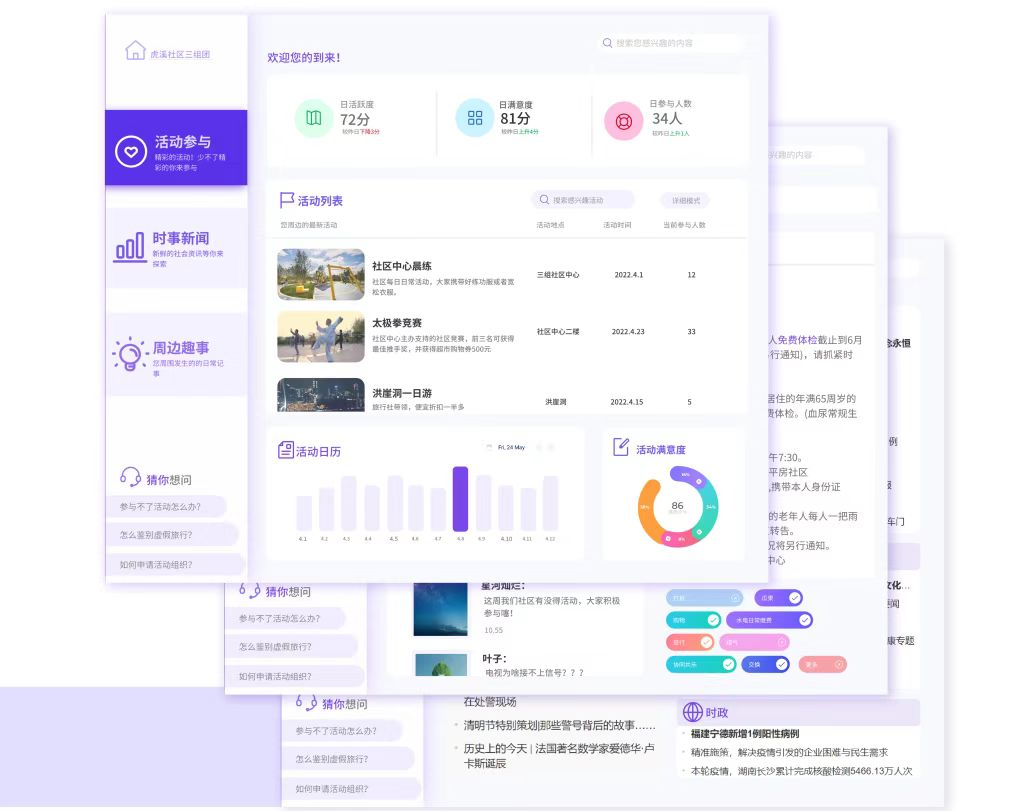Click 怎么鉴别虚假旅行? in front window
Image resolution: width=1031 pixels, height=811 pixels.
tap(172, 535)
